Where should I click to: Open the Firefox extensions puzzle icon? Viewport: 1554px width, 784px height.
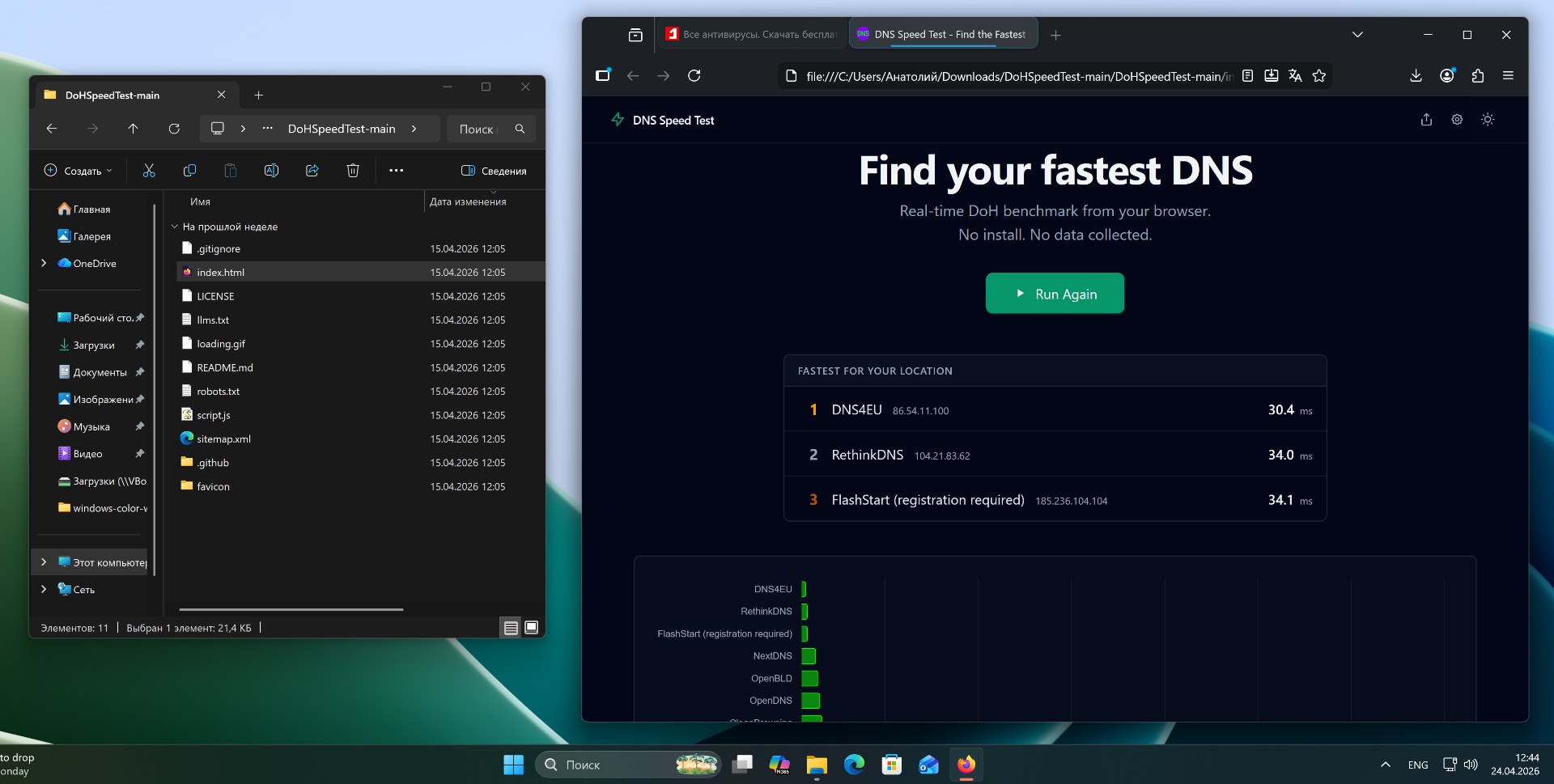coord(1478,76)
